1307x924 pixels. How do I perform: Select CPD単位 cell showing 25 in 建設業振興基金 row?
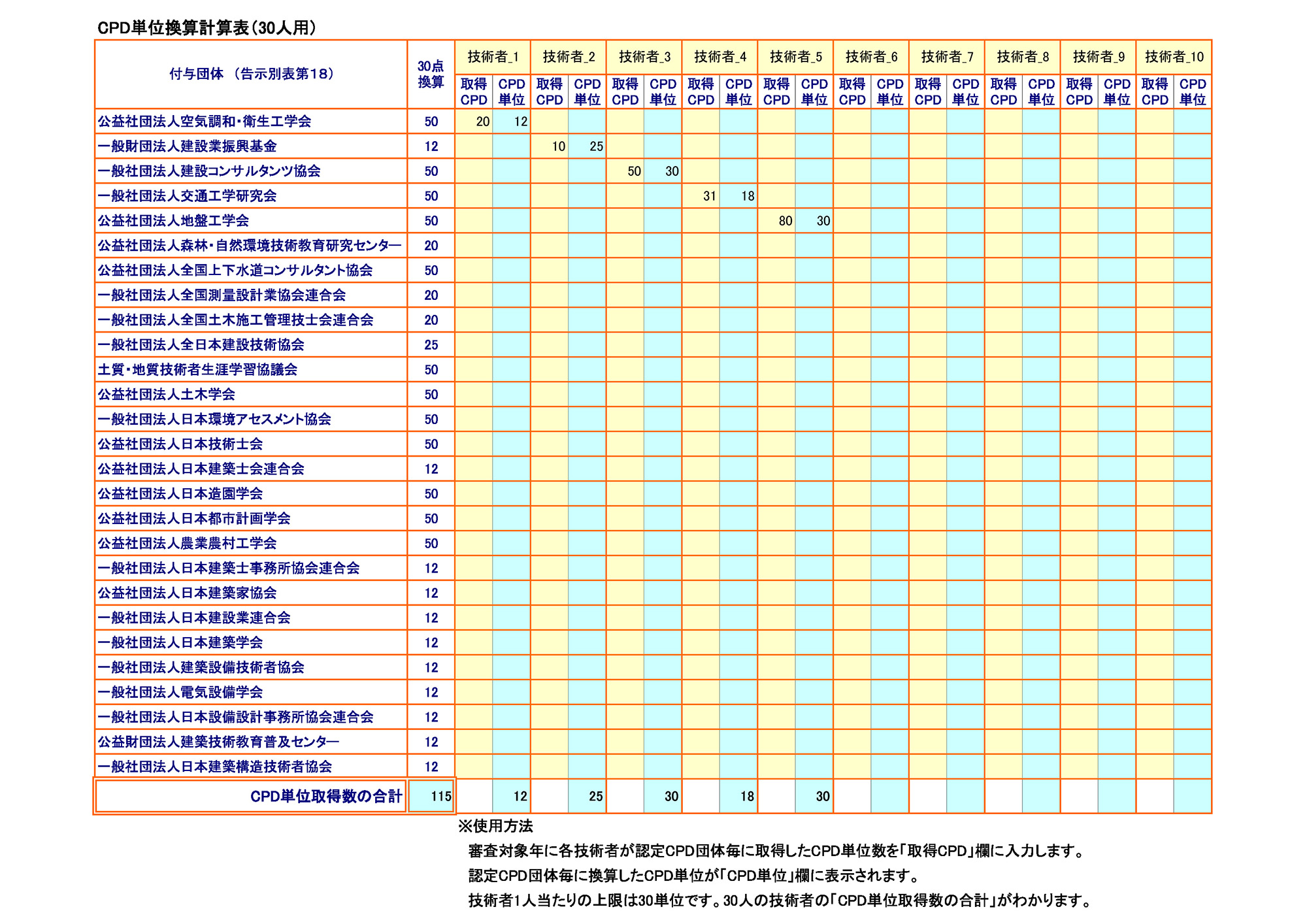coord(587,146)
